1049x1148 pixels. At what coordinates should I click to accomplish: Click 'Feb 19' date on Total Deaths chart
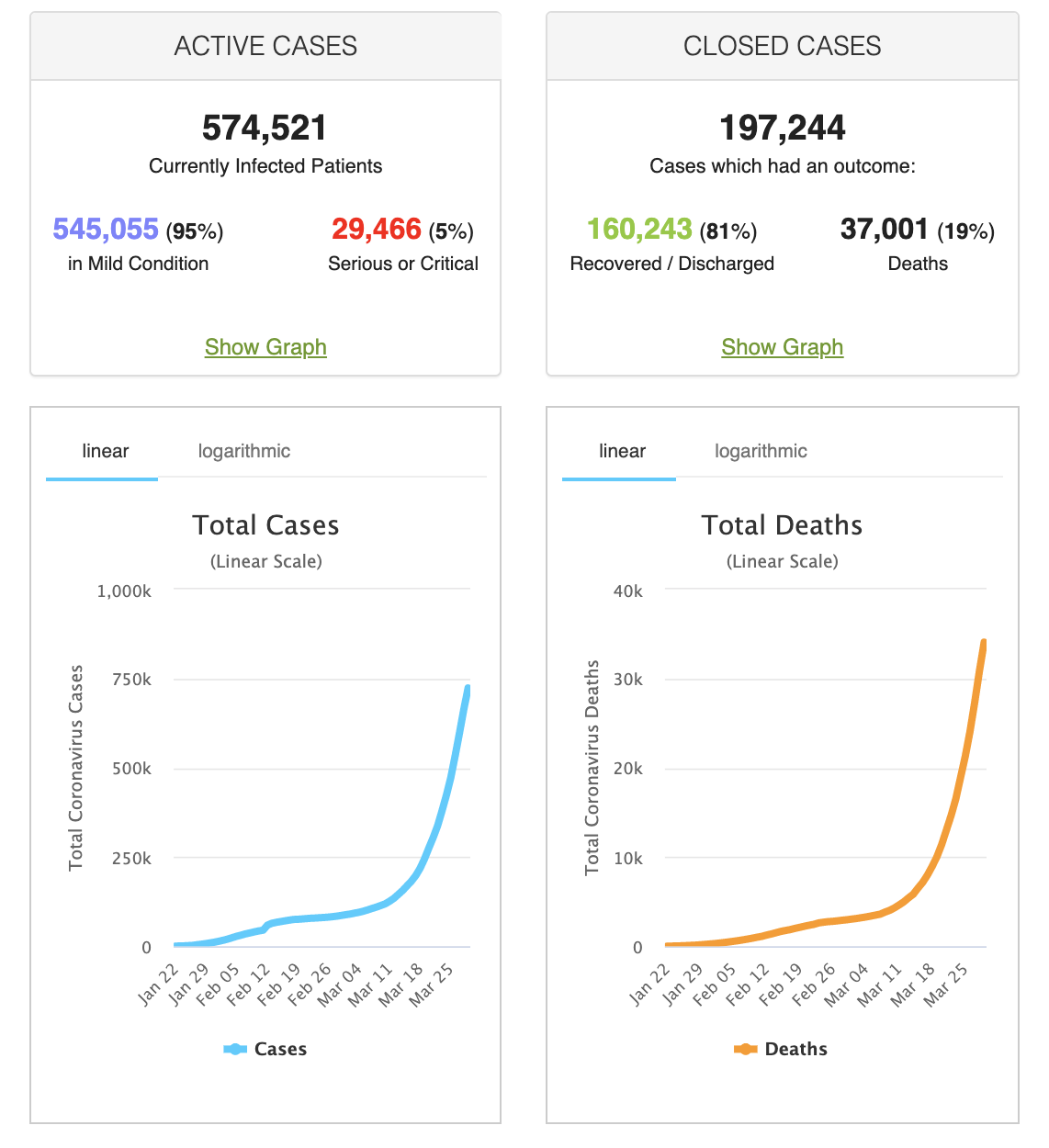[781, 983]
